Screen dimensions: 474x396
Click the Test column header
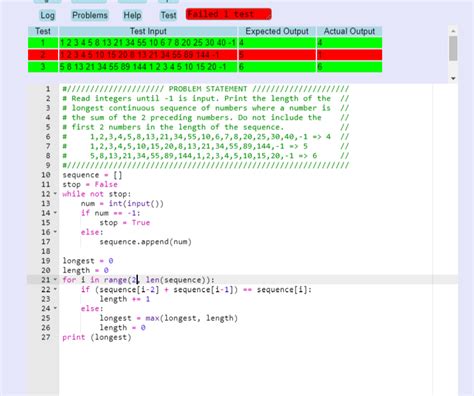pos(43,31)
